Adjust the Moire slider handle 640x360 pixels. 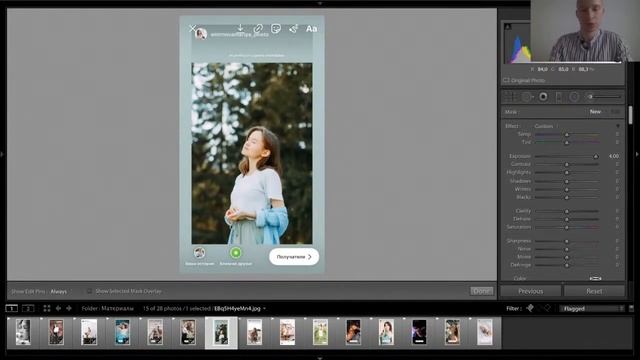pos(567,257)
